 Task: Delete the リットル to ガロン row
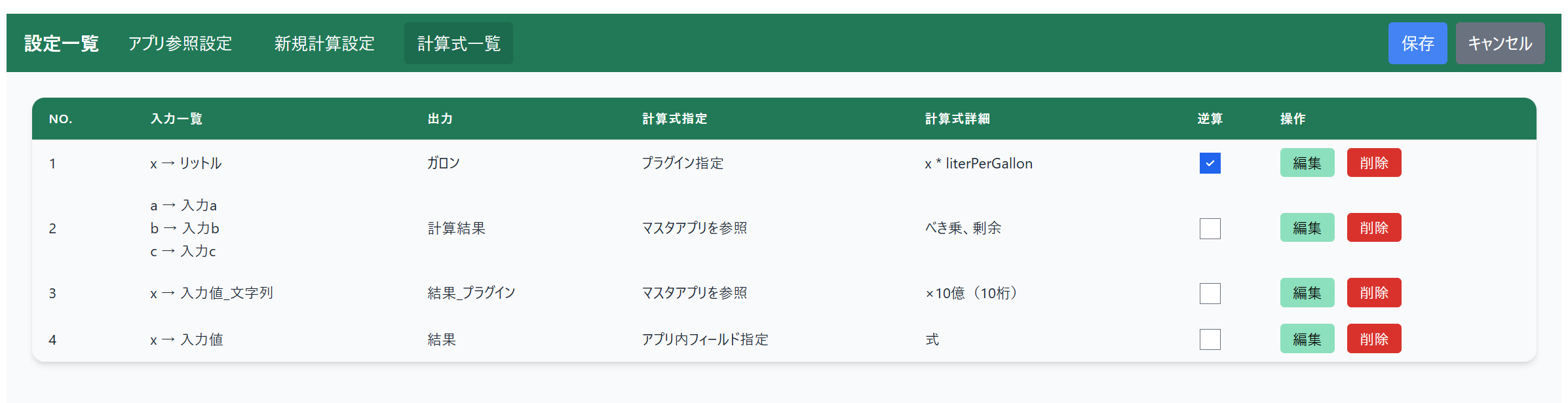[1373, 163]
